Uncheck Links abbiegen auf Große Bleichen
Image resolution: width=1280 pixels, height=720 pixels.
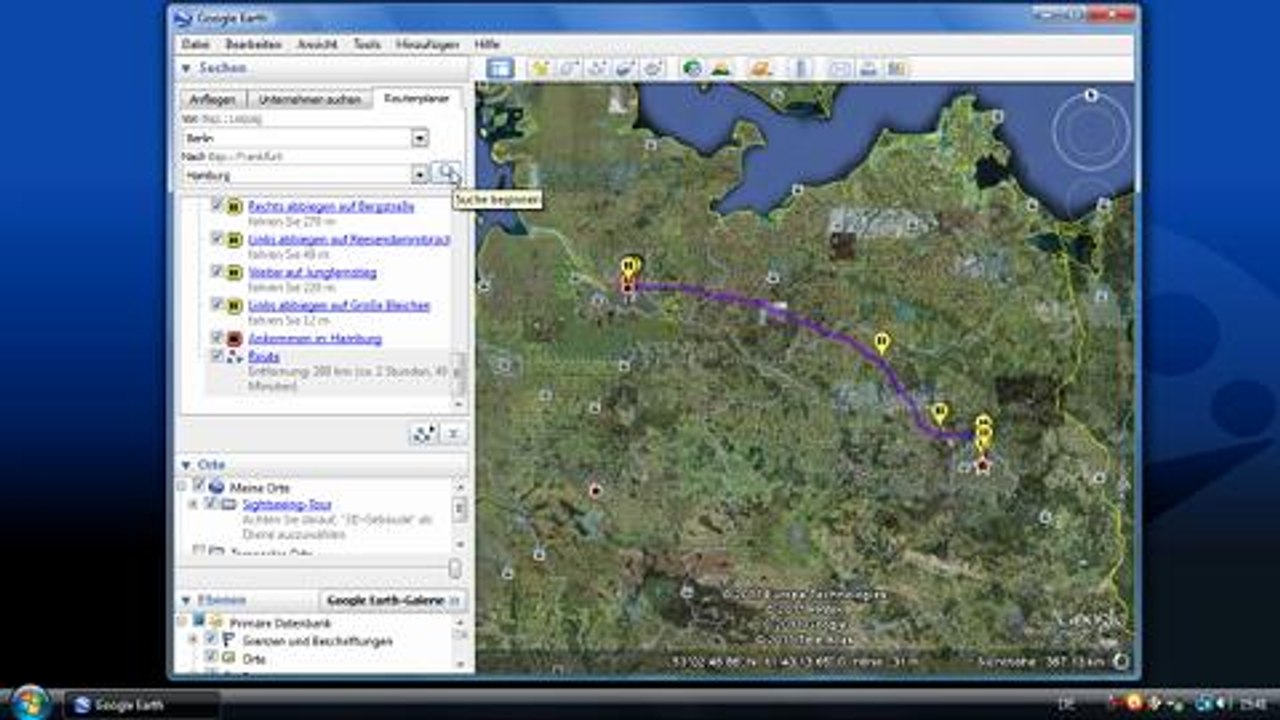217,304
